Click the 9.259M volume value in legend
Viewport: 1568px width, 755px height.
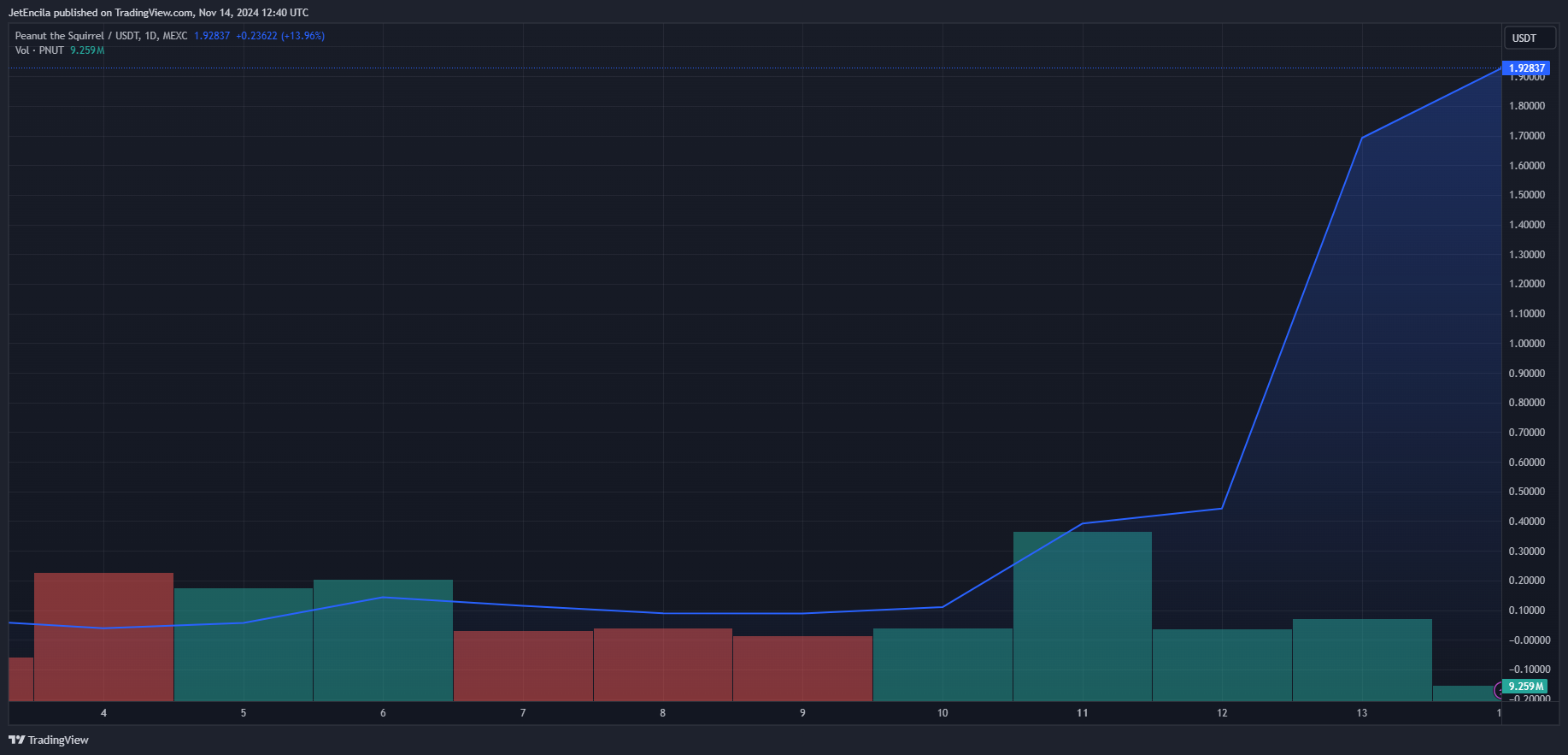[x=87, y=50]
